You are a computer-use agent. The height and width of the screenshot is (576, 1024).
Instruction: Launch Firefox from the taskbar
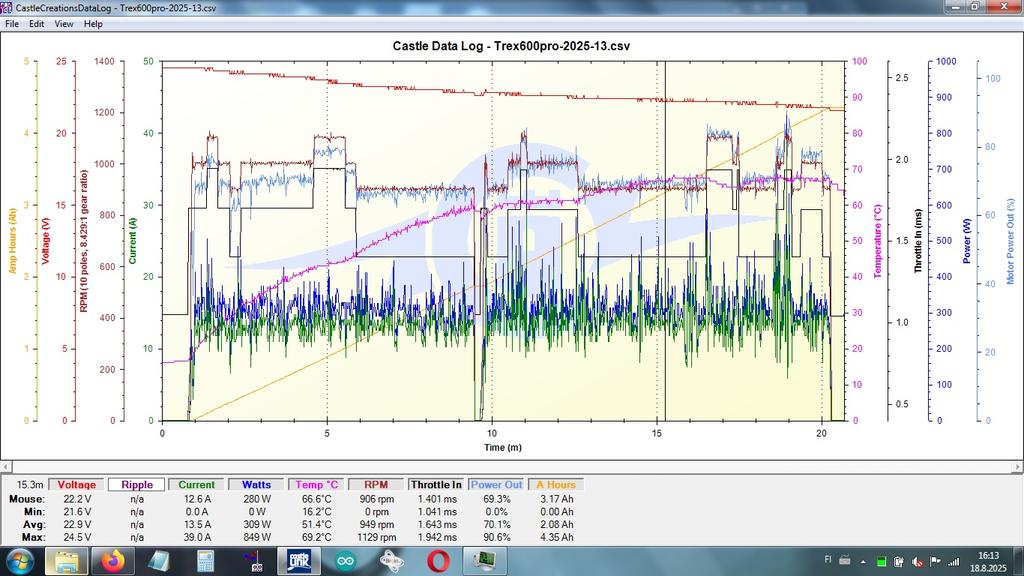pyautogui.click(x=112, y=561)
